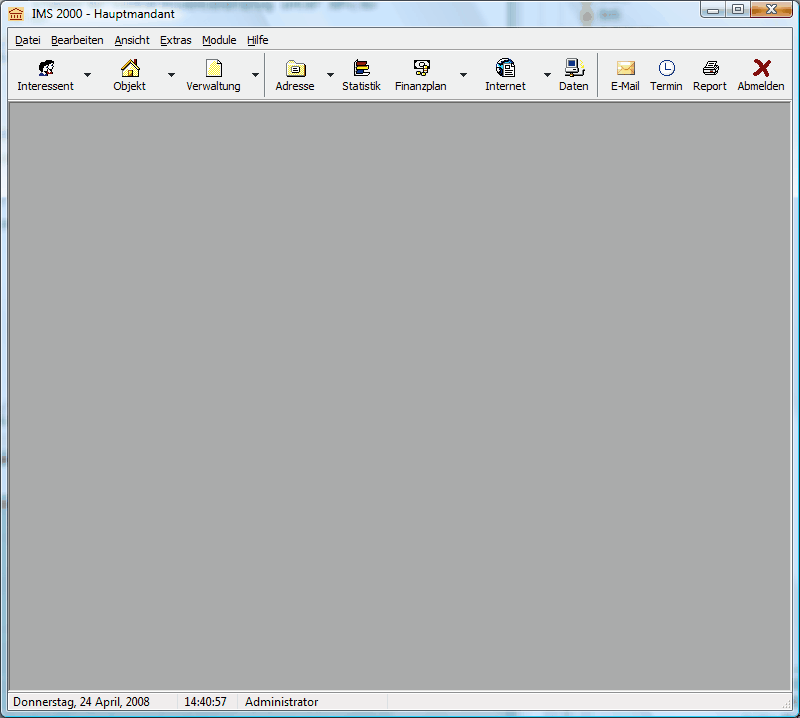
Task: Open the Module menu
Action: (x=219, y=40)
